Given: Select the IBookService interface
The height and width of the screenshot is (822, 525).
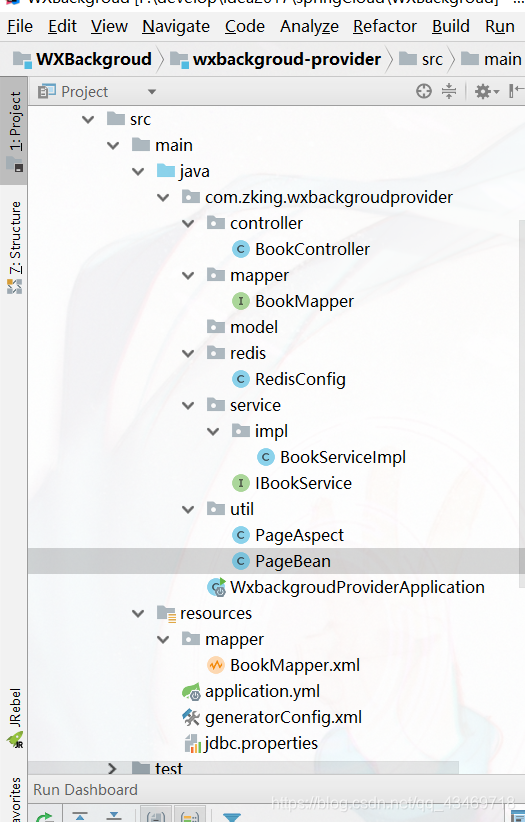Looking at the screenshot, I should [x=304, y=483].
